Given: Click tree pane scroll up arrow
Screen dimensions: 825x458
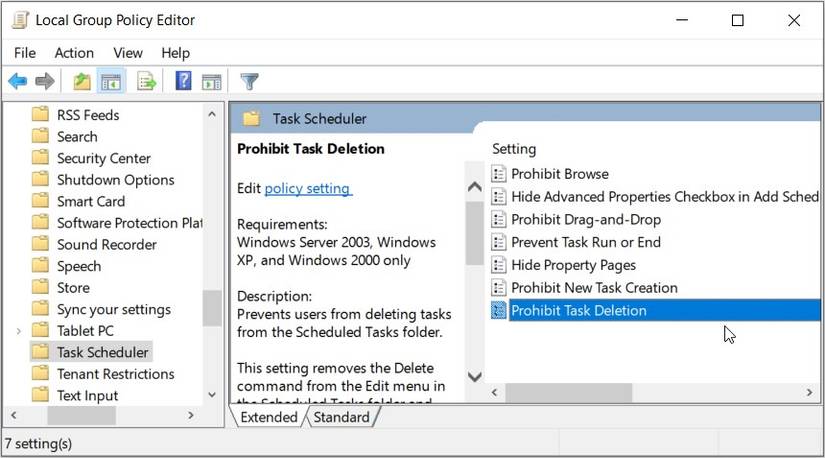Looking at the screenshot, I should tap(212, 114).
